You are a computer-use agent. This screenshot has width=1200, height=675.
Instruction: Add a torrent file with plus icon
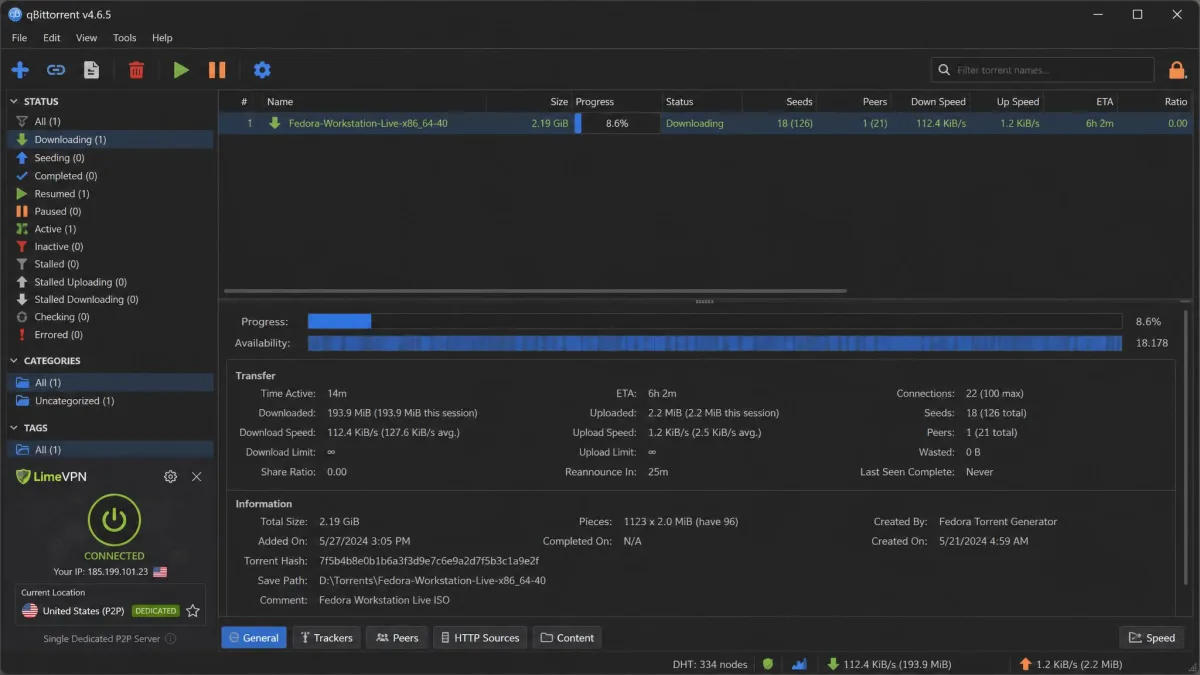coord(20,70)
